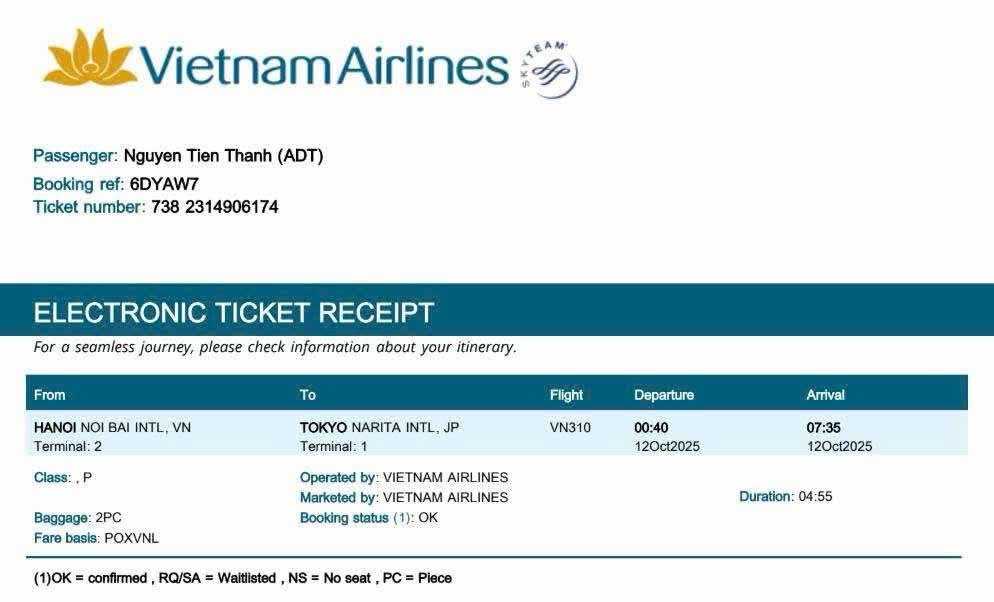994x602 pixels.
Task: Click HANOI NOI BAI INTL origin
Action: click(x=112, y=428)
